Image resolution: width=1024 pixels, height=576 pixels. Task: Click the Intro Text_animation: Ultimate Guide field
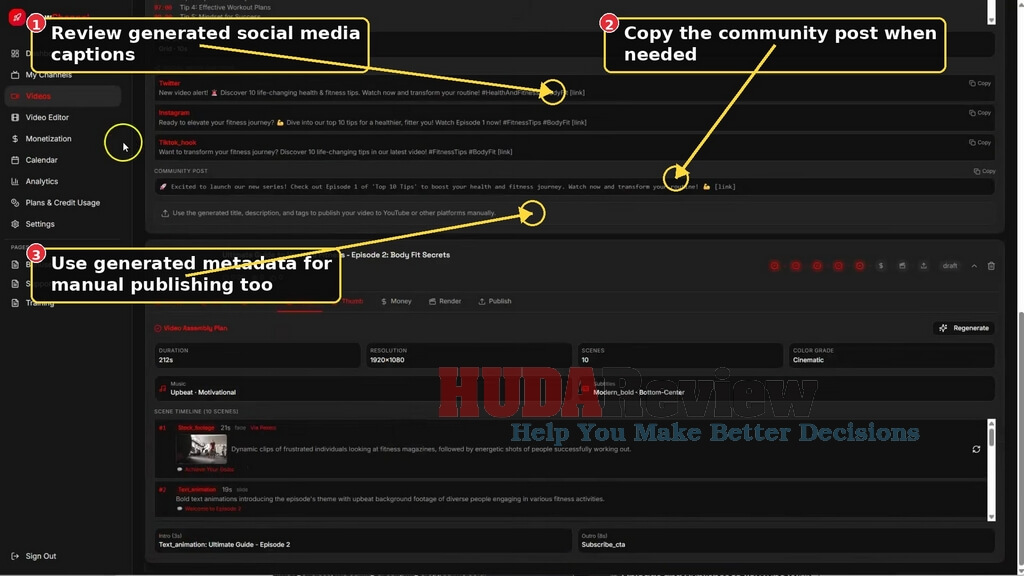point(363,541)
